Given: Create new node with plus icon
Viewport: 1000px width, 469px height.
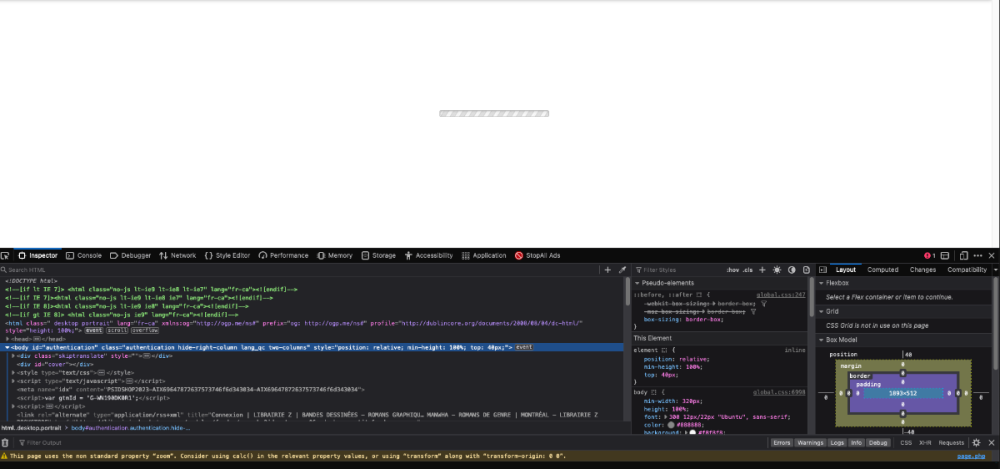Looking at the screenshot, I should (x=607, y=270).
